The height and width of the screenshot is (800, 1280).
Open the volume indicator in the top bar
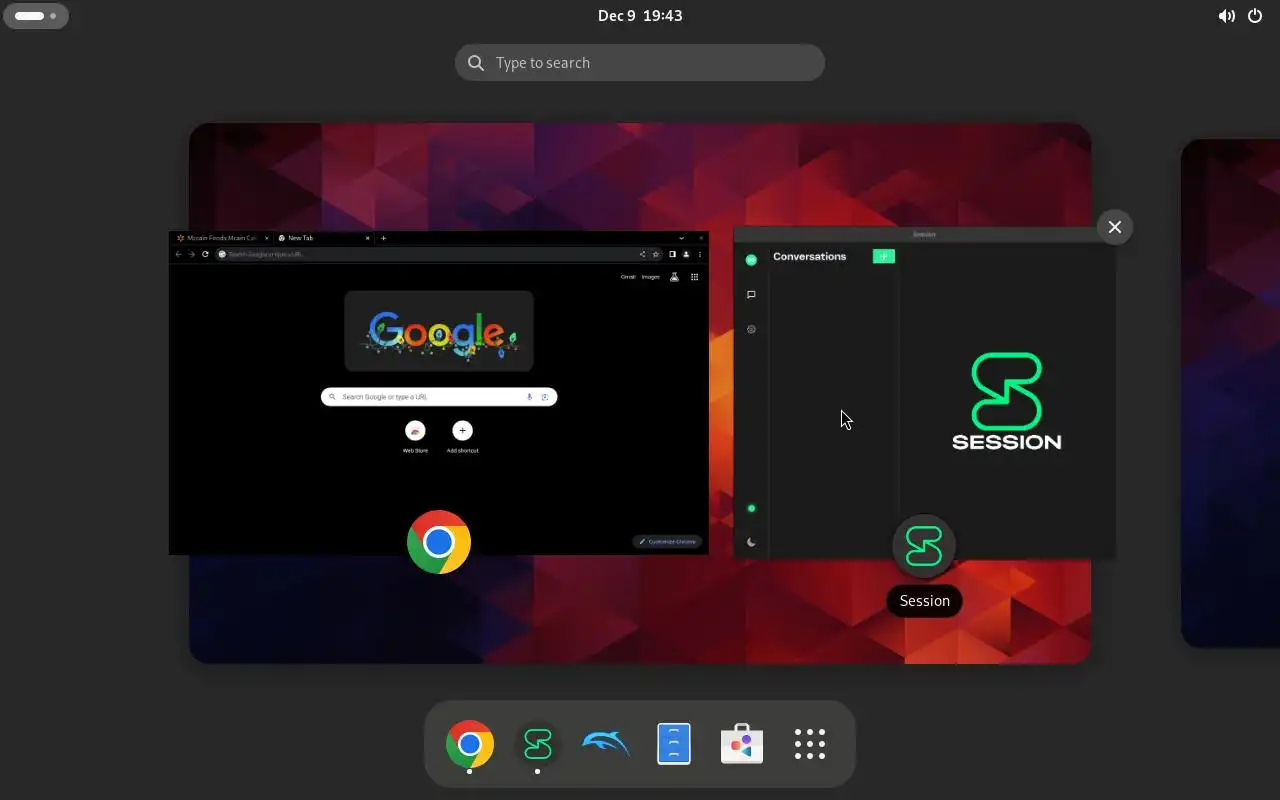click(x=1227, y=16)
